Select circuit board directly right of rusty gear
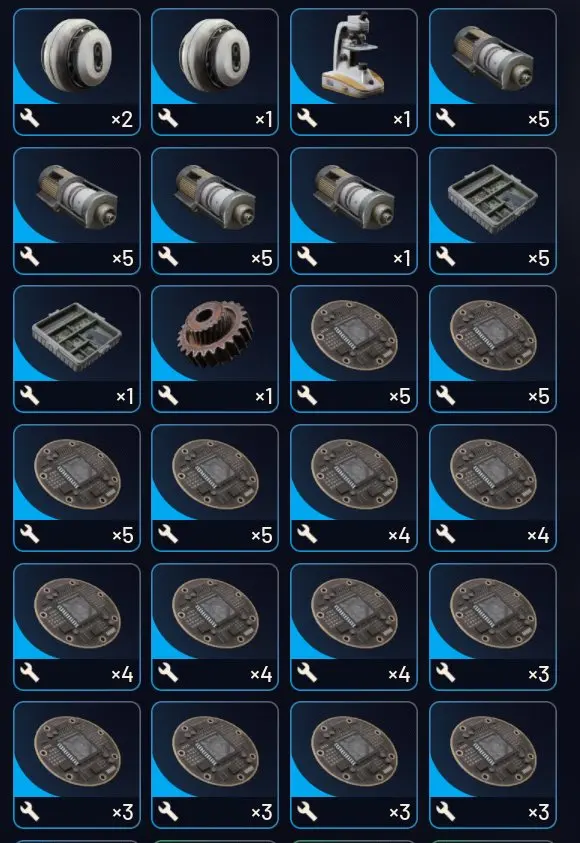The image size is (580, 843). click(354, 349)
